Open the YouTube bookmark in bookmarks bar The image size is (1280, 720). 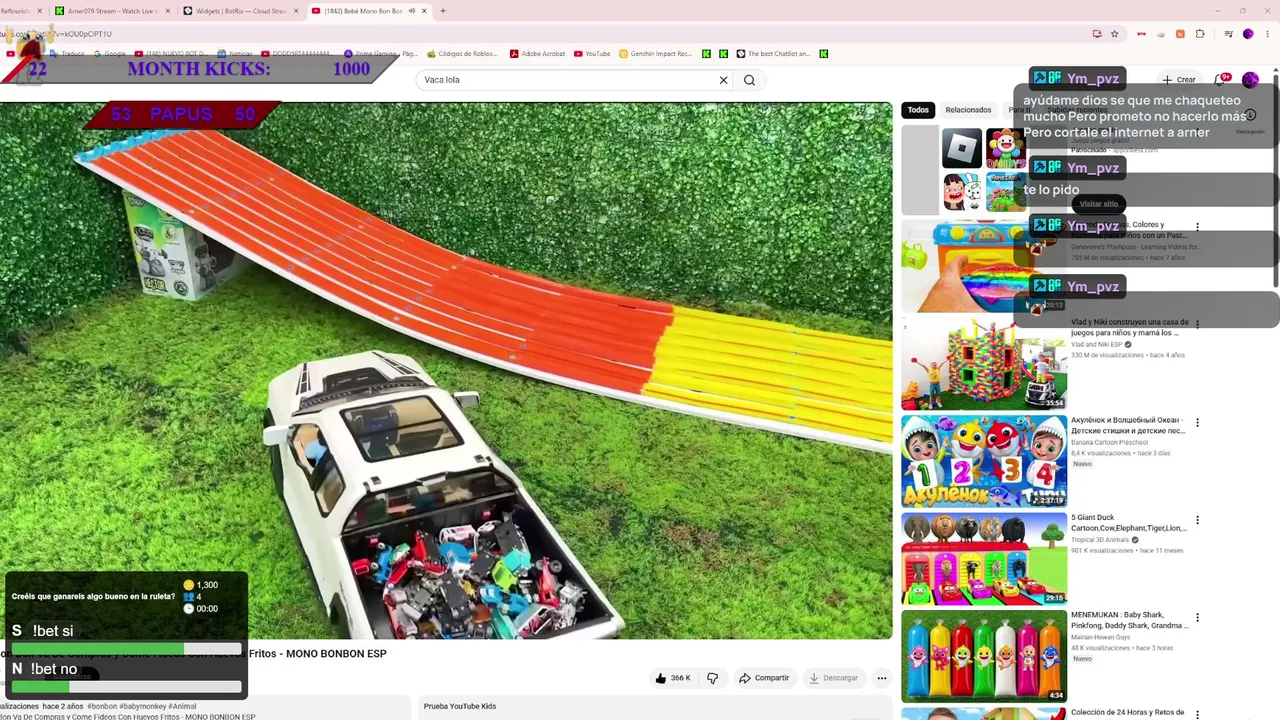[x=592, y=54]
